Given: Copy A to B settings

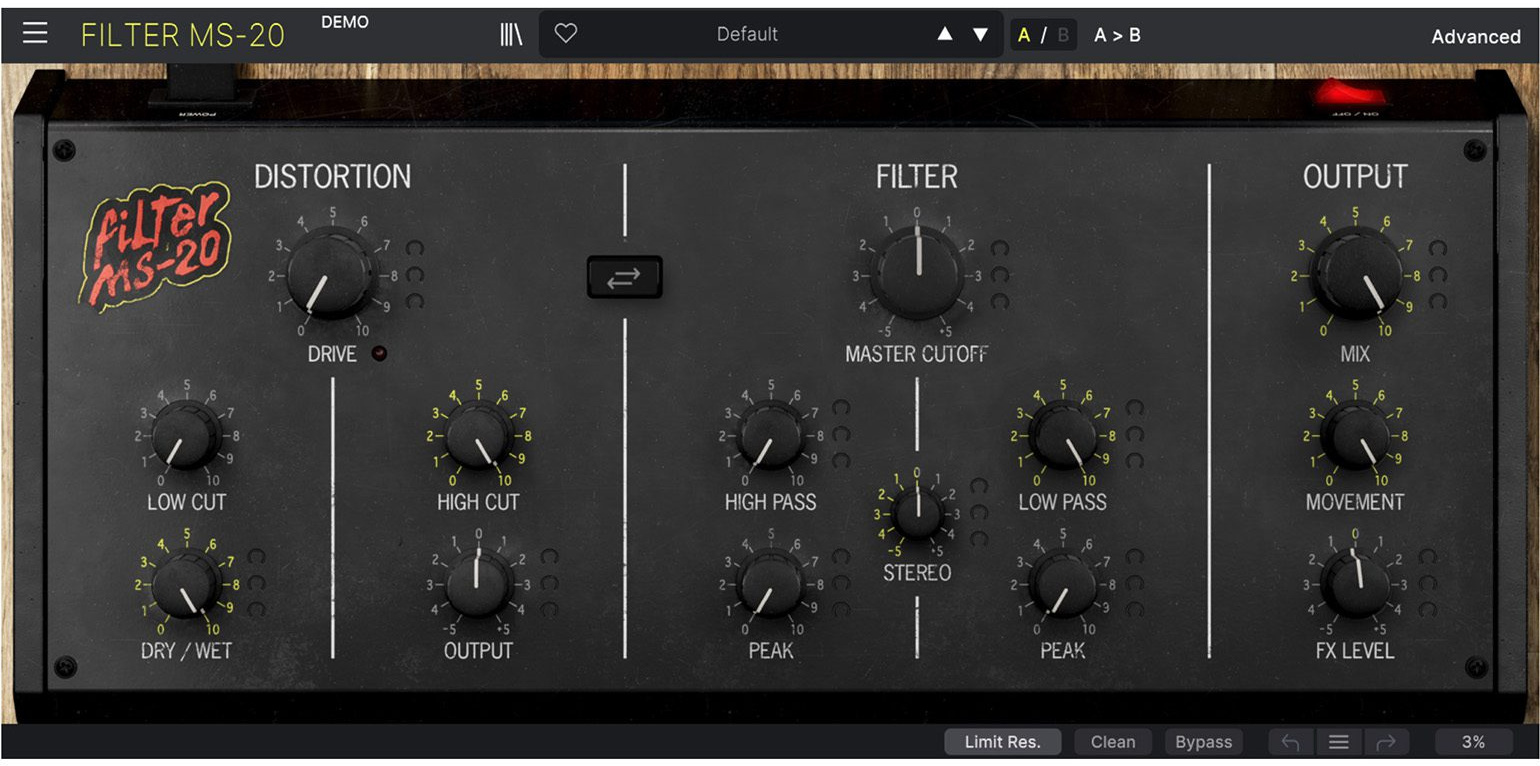Looking at the screenshot, I should point(1117,35).
